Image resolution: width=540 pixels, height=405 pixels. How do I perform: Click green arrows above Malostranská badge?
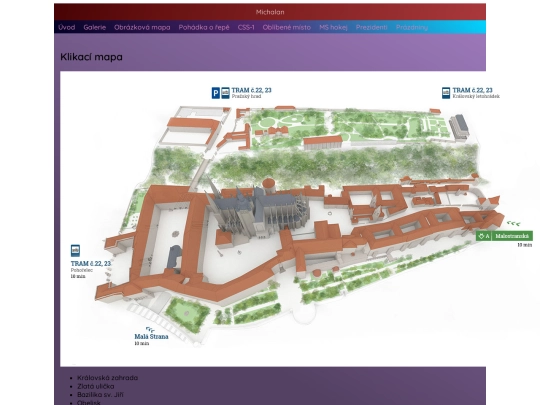(513, 224)
